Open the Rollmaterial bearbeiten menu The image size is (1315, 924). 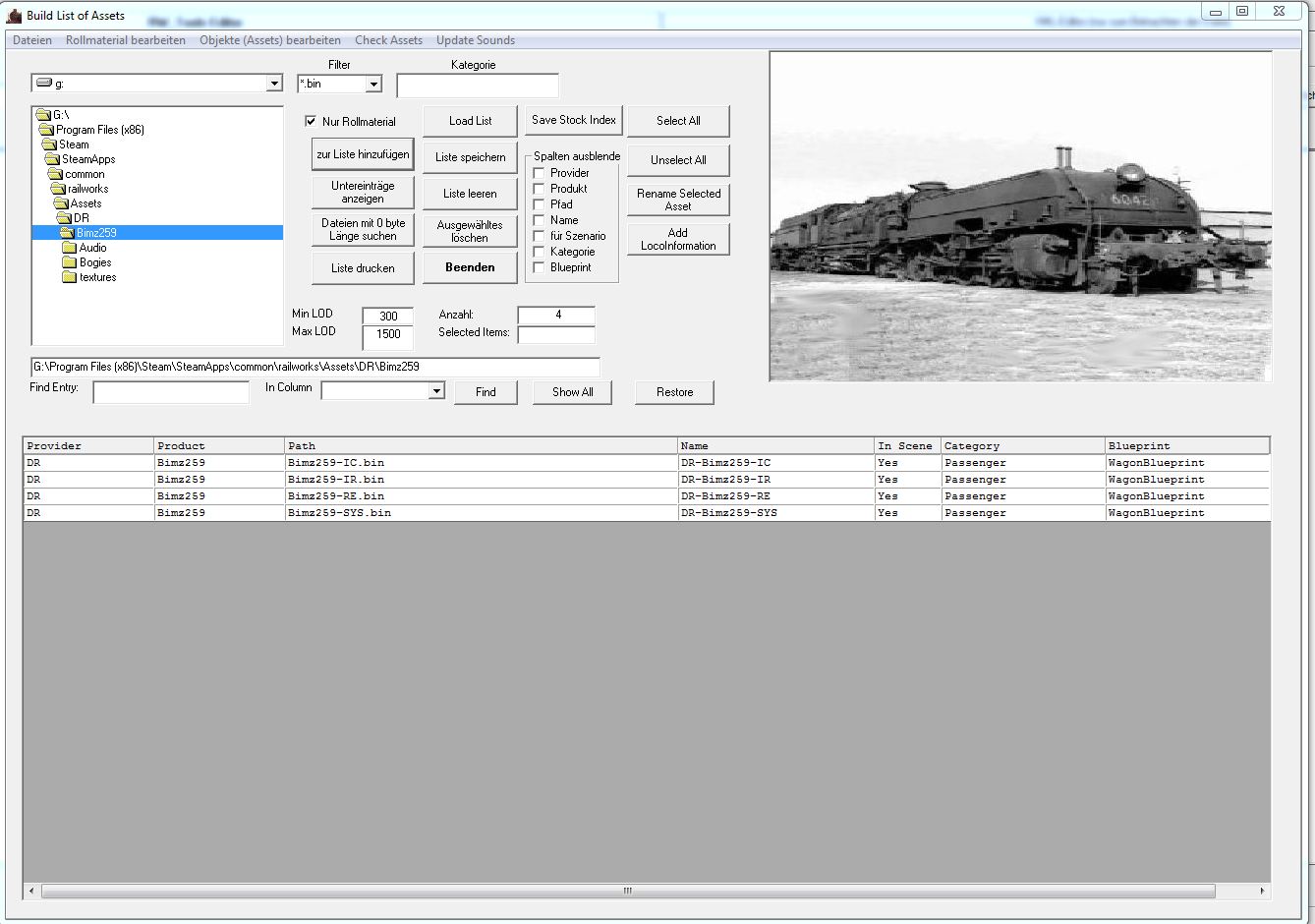[125, 40]
